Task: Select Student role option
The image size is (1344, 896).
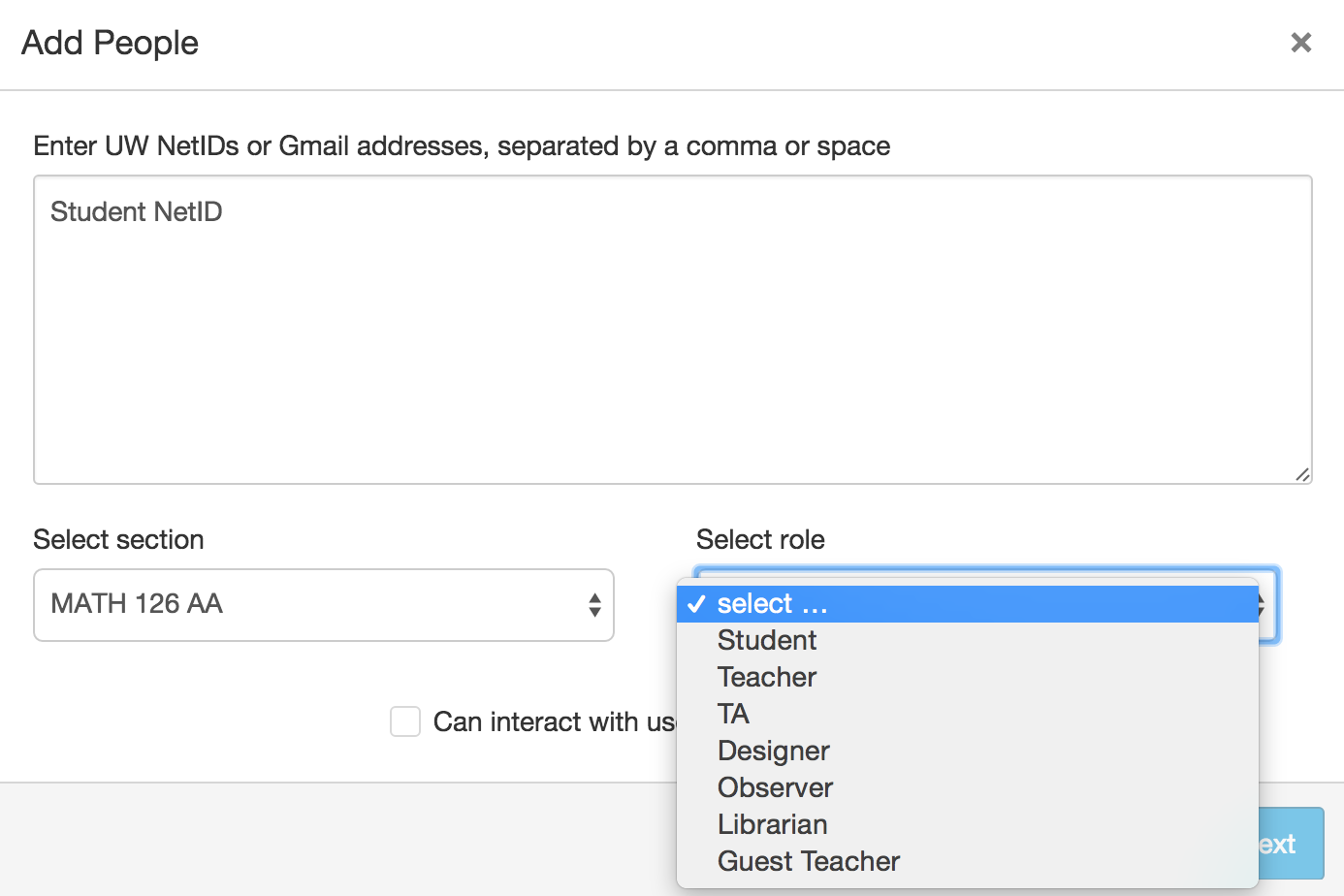Action: coord(968,641)
